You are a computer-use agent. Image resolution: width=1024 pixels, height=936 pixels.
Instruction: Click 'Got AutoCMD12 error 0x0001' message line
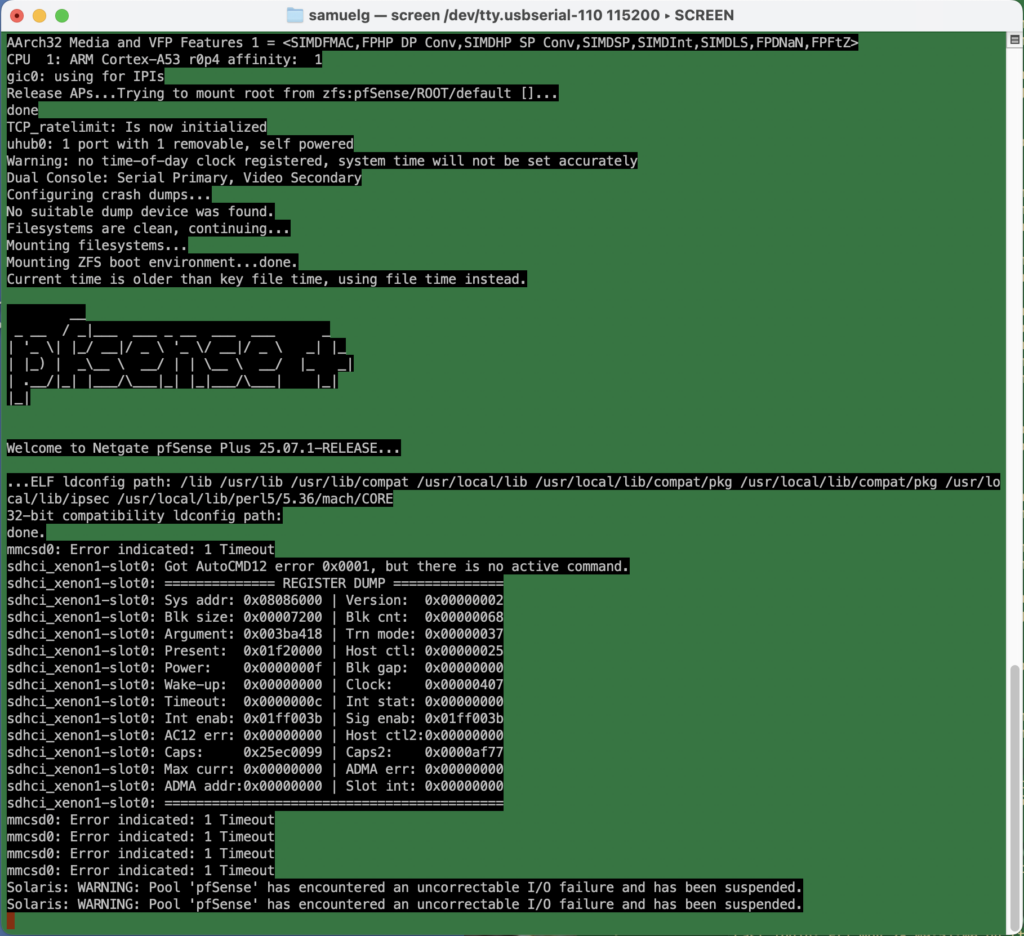318,566
